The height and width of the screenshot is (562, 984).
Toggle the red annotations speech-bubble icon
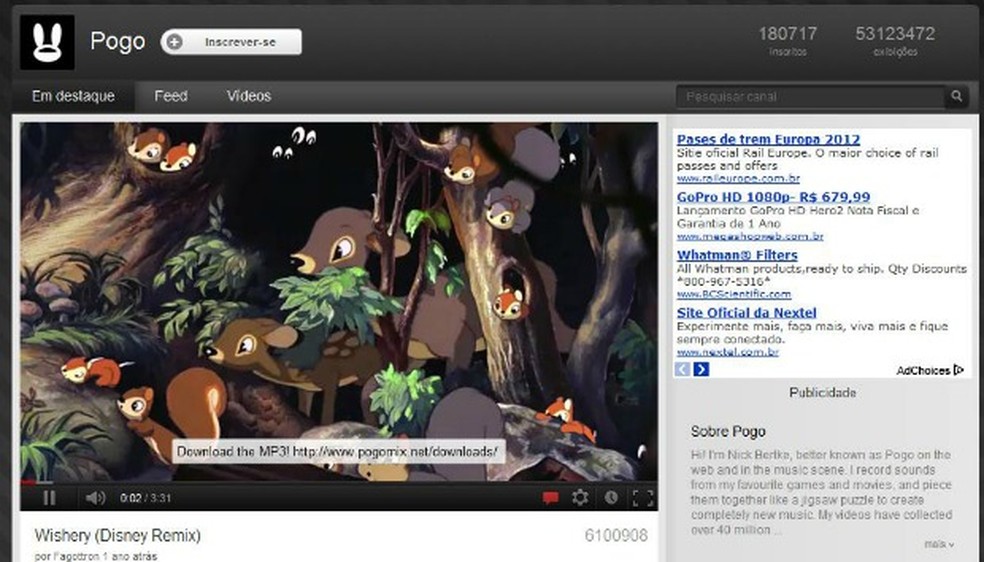[x=550, y=498]
